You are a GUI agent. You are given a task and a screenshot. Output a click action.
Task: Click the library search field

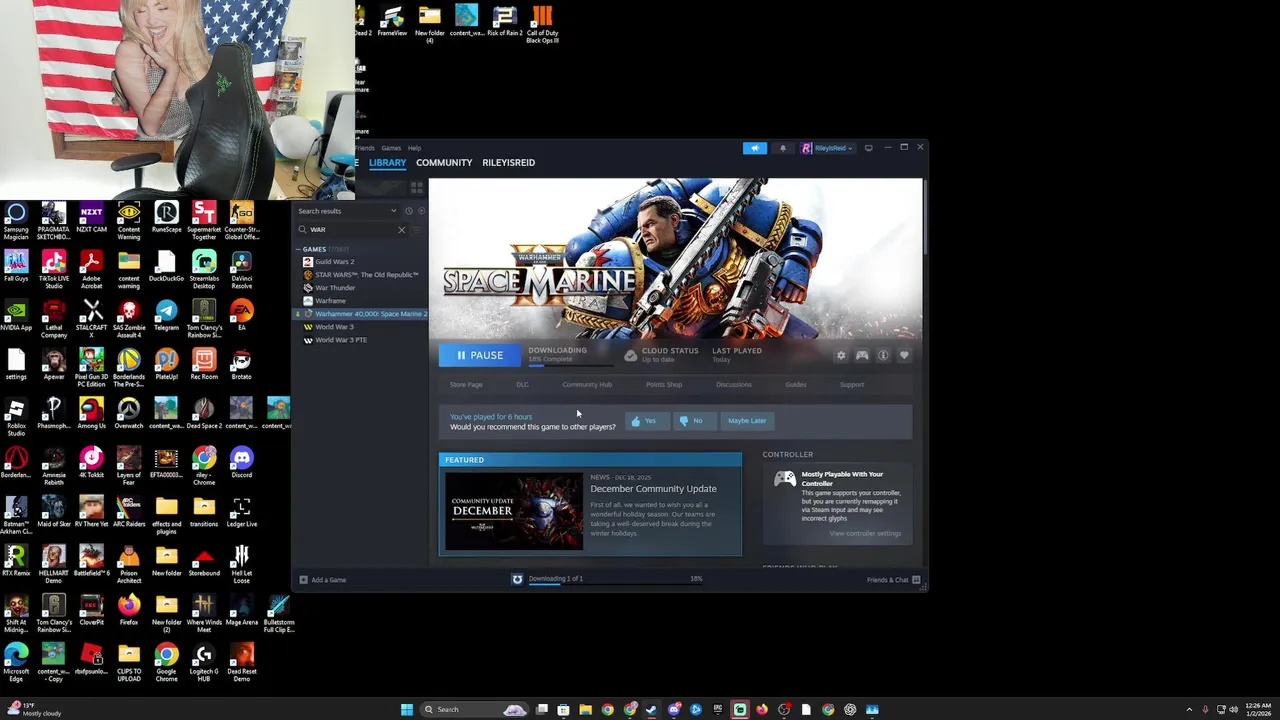351,230
